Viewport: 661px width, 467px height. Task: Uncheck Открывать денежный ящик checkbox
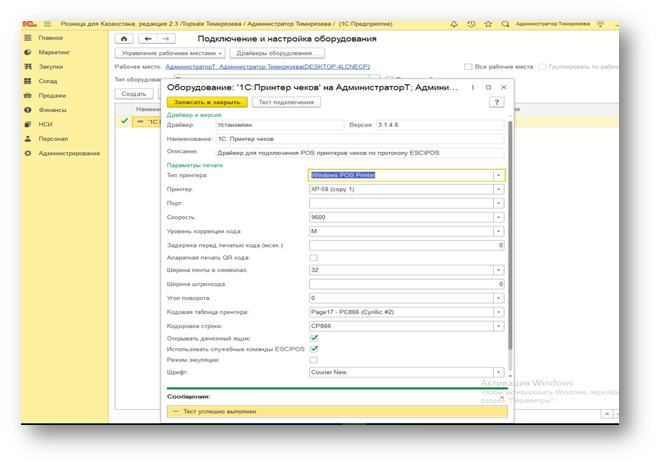click(313, 337)
